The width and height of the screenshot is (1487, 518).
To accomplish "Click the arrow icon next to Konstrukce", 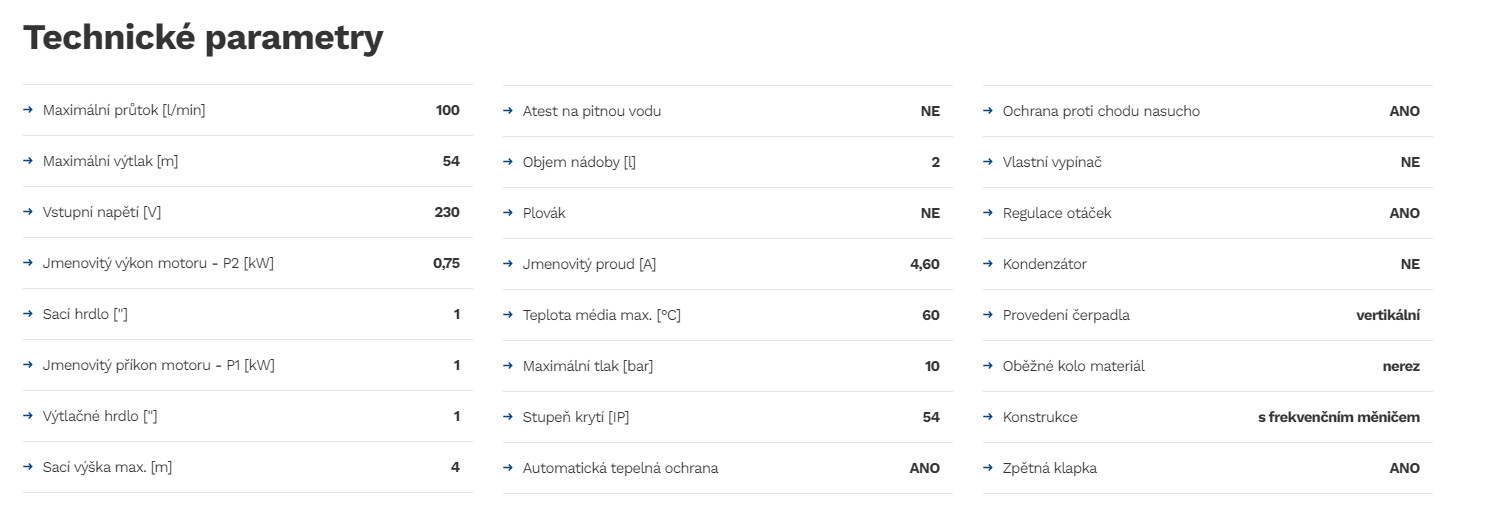I will pyautogui.click(x=988, y=417).
